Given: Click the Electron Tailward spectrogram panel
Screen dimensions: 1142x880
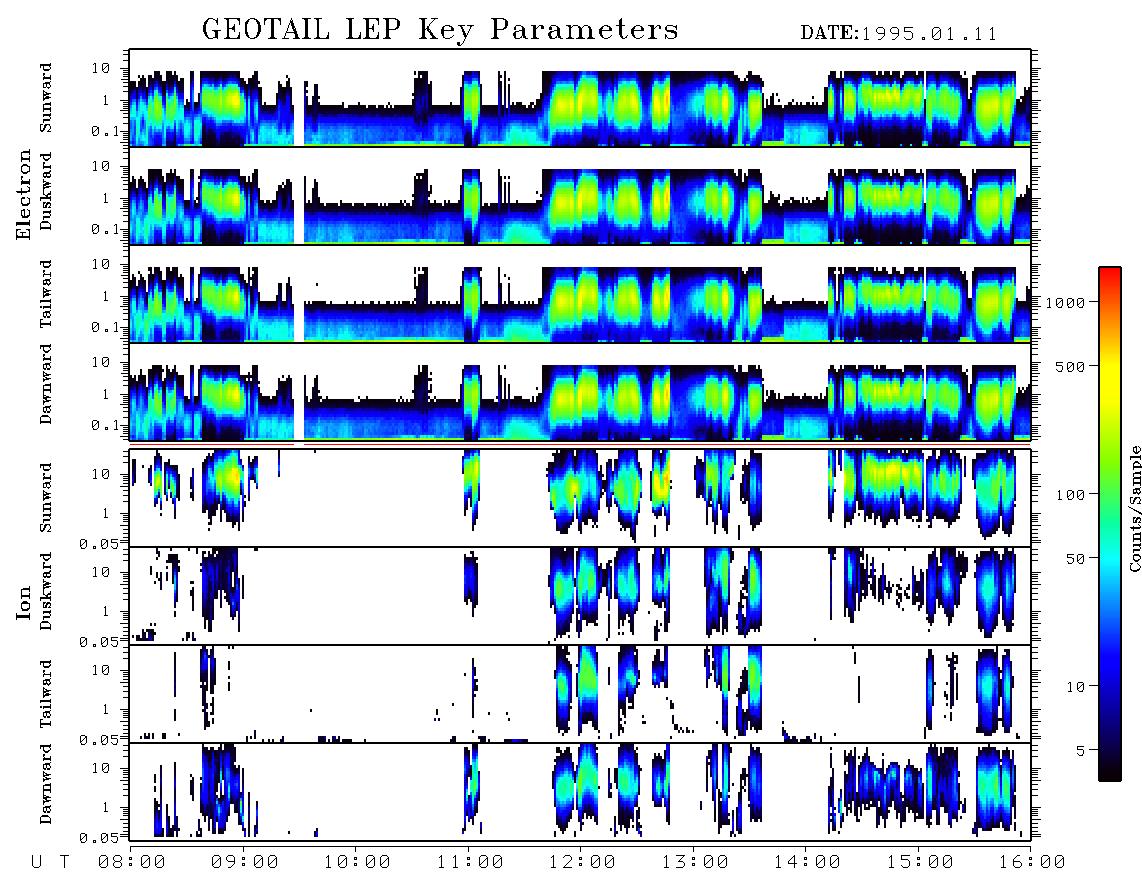Looking at the screenshot, I should click(580, 294).
